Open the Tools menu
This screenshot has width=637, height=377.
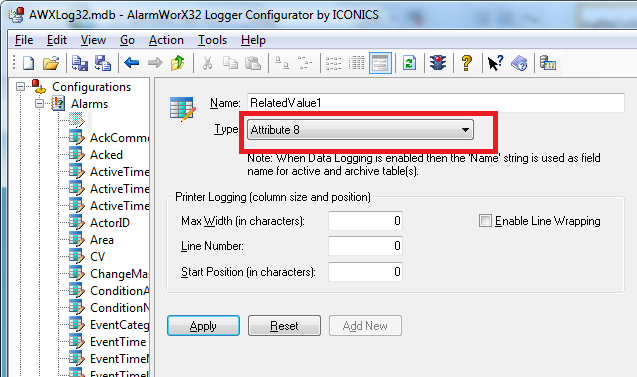[x=212, y=40]
